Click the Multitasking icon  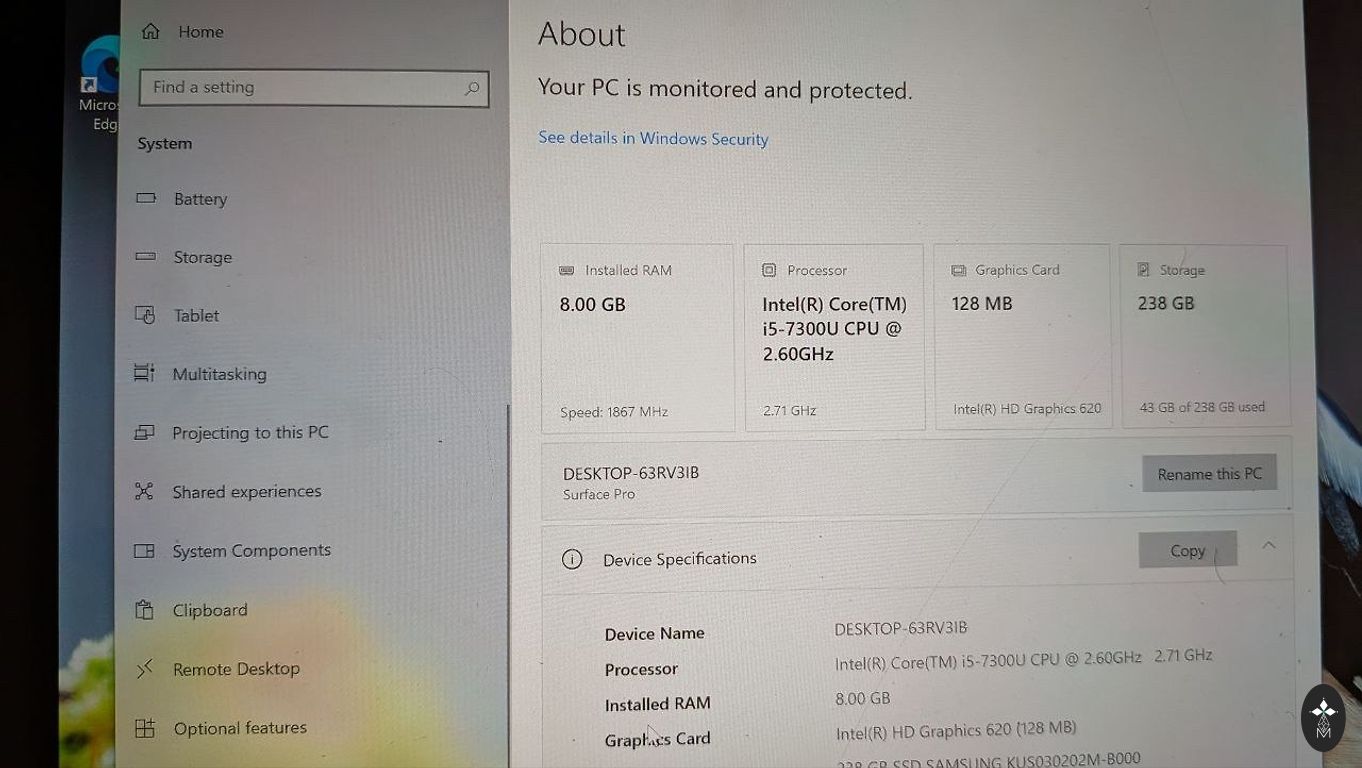(x=144, y=373)
